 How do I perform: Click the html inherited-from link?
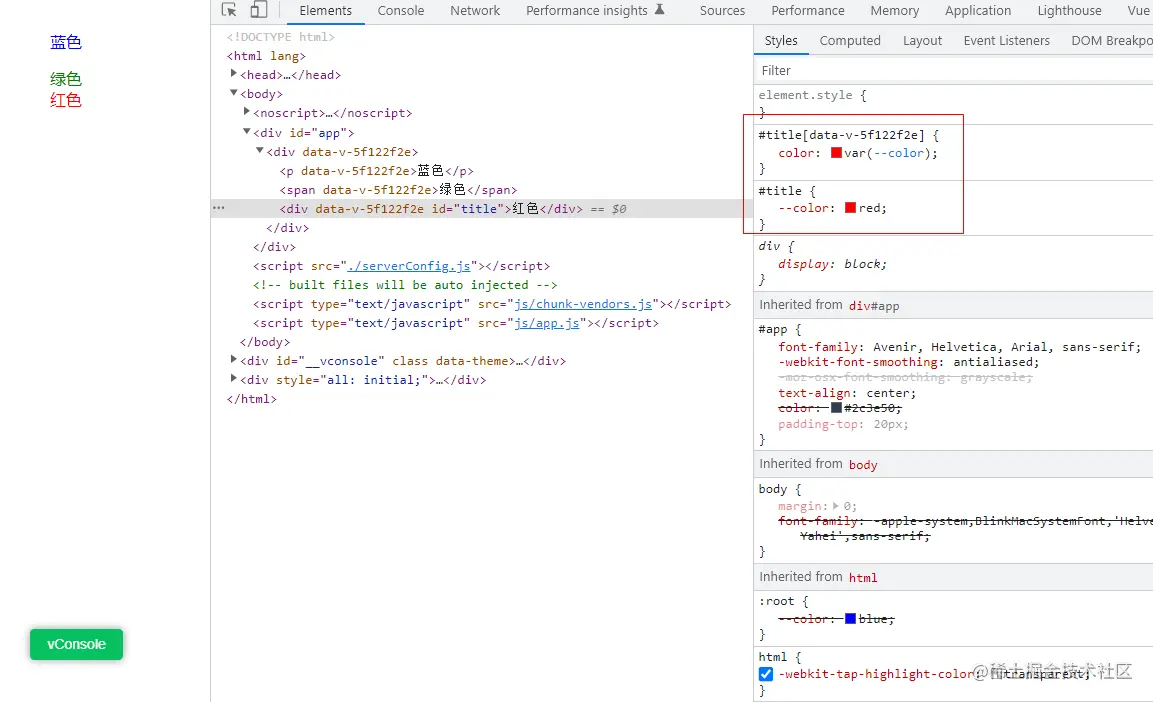[863, 578]
